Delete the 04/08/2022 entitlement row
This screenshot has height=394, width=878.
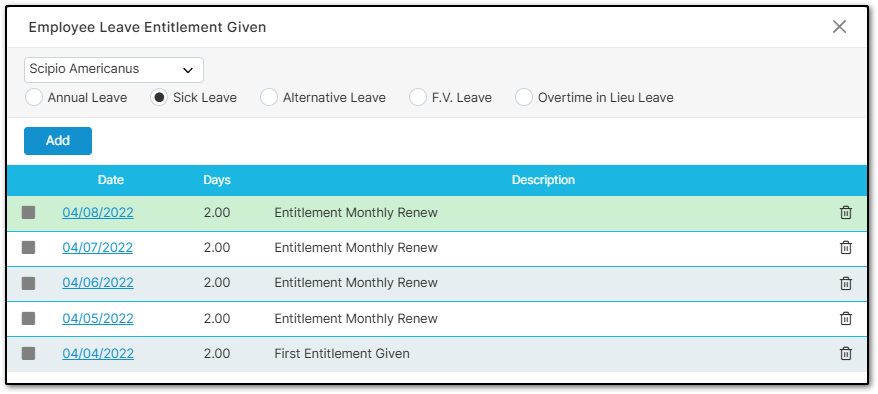tap(846, 213)
